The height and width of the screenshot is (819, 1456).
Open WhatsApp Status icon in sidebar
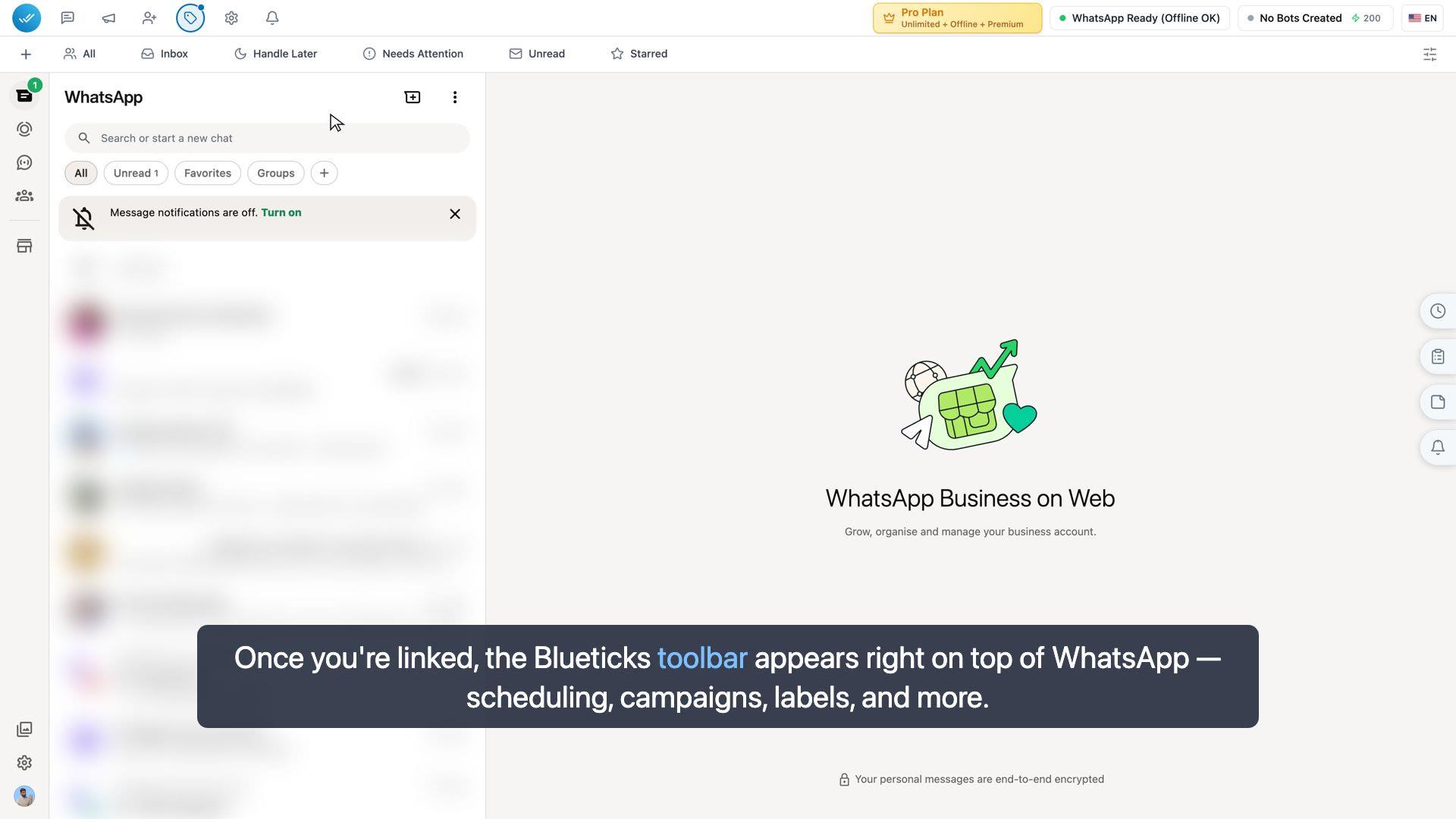pos(24,129)
